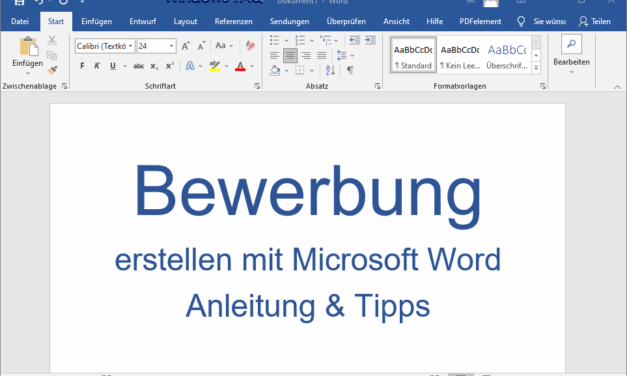Decrease font size with the smaller A
627x376 pixels.
[201, 46]
